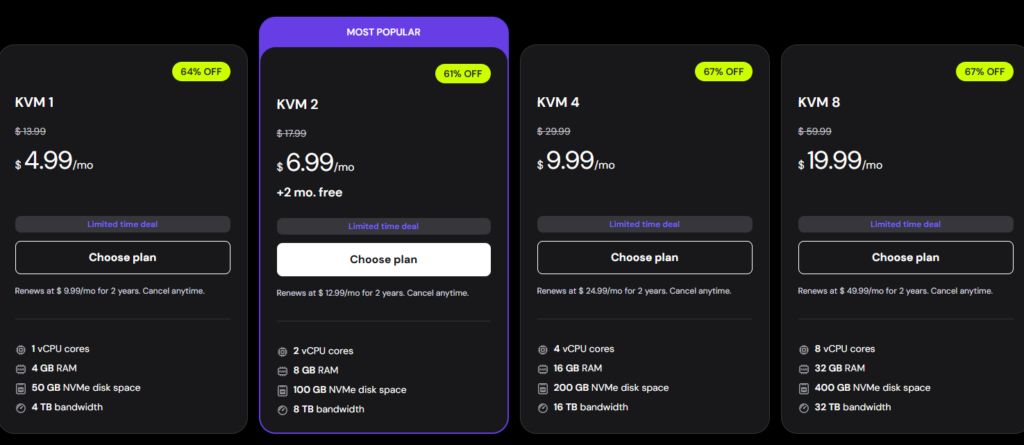Click the bandwidth gauge icon in KVM 8
1024x445 pixels.
tap(804, 407)
